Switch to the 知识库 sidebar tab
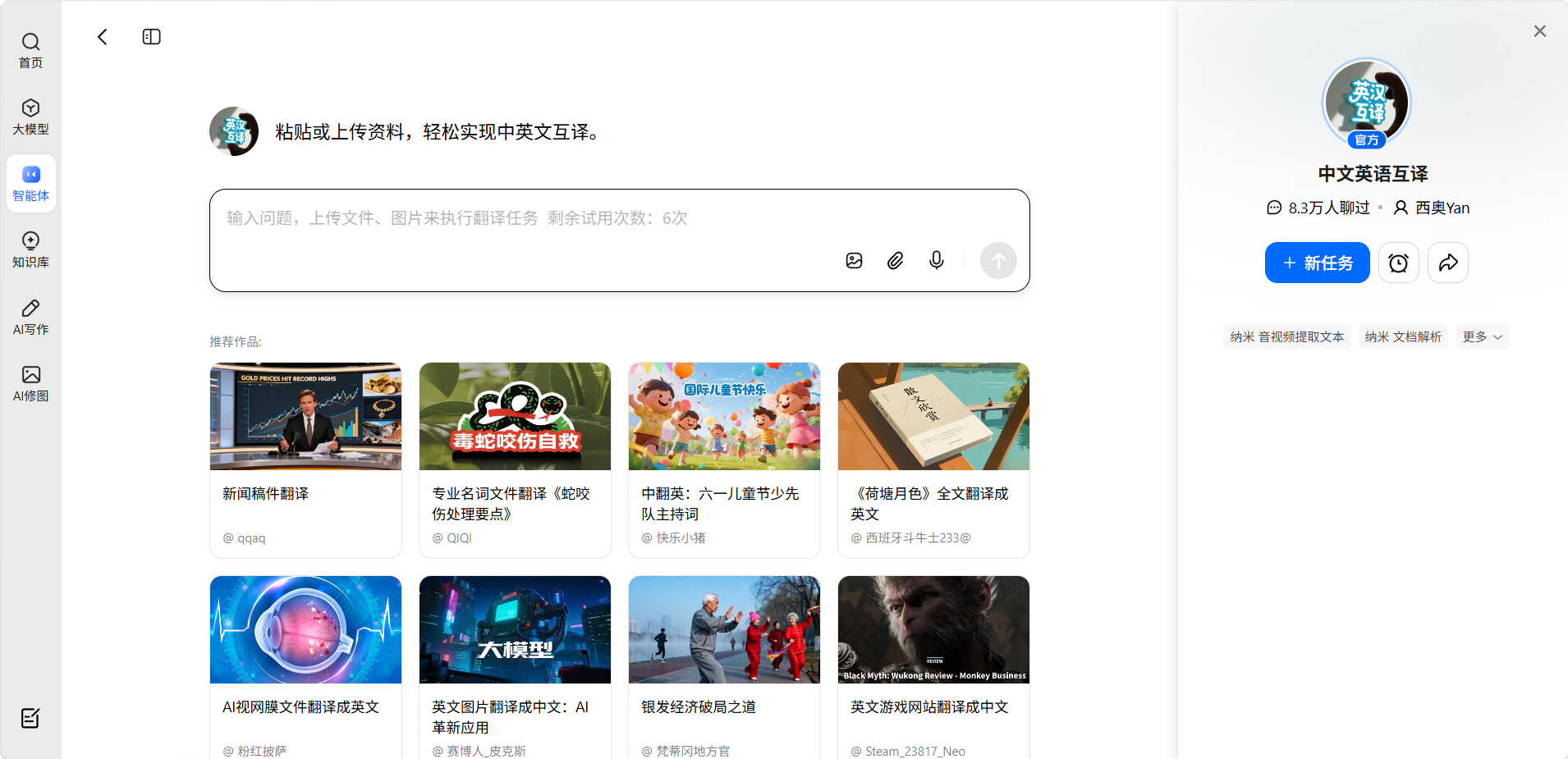The height and width of the screenshot is (759, 1568). [30, 249]
